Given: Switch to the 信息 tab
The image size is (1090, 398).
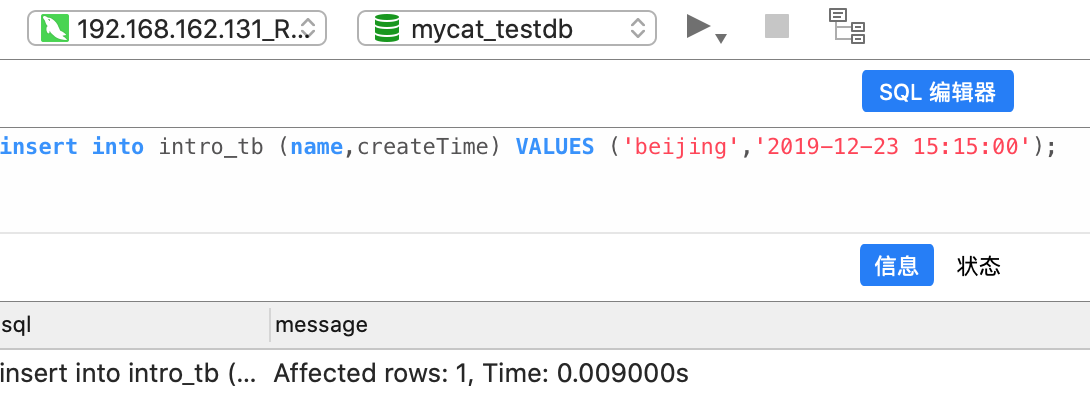Looking at the screenshot, I should [897, 265].
